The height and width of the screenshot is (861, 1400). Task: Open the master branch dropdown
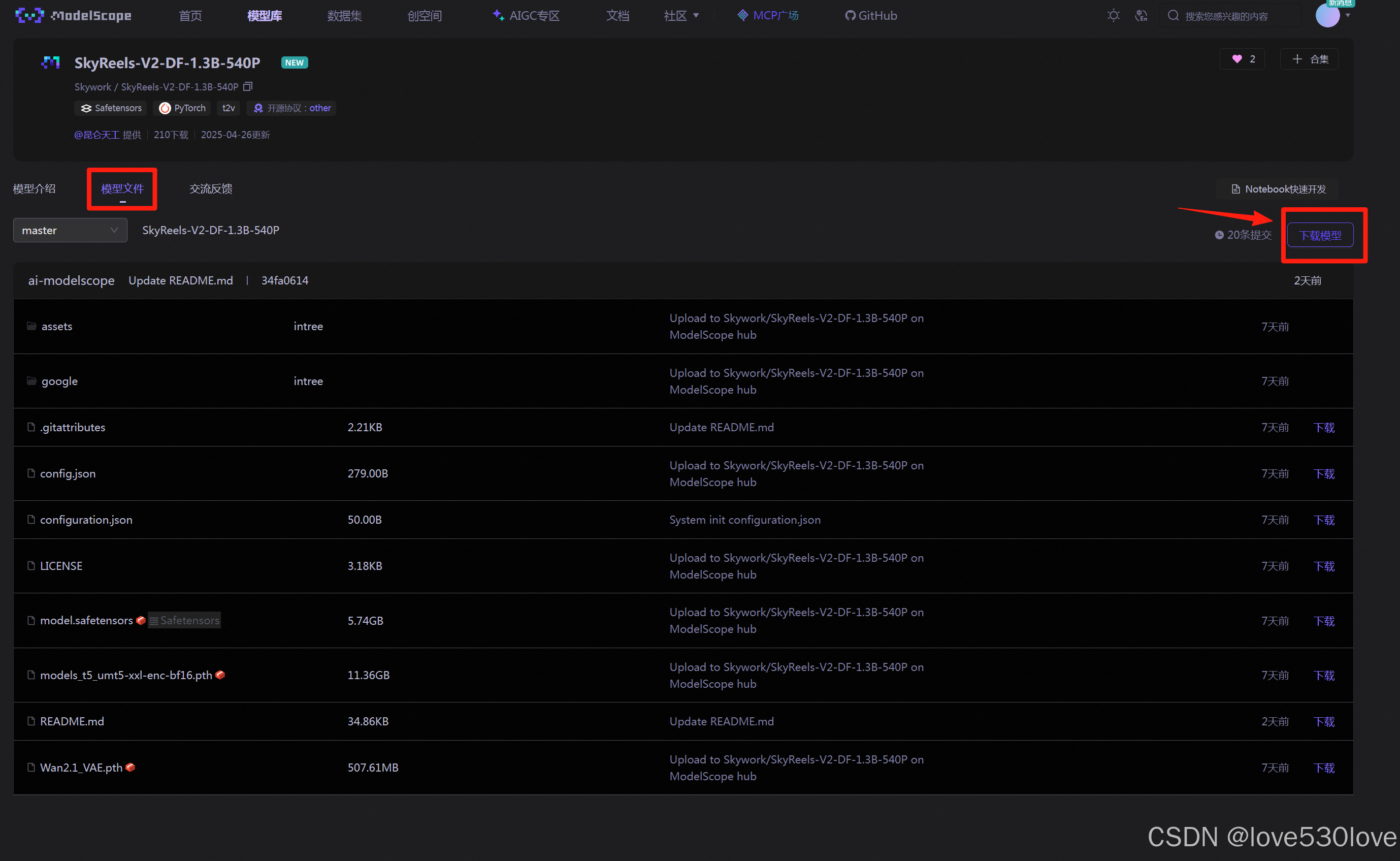tap(70, 230)
